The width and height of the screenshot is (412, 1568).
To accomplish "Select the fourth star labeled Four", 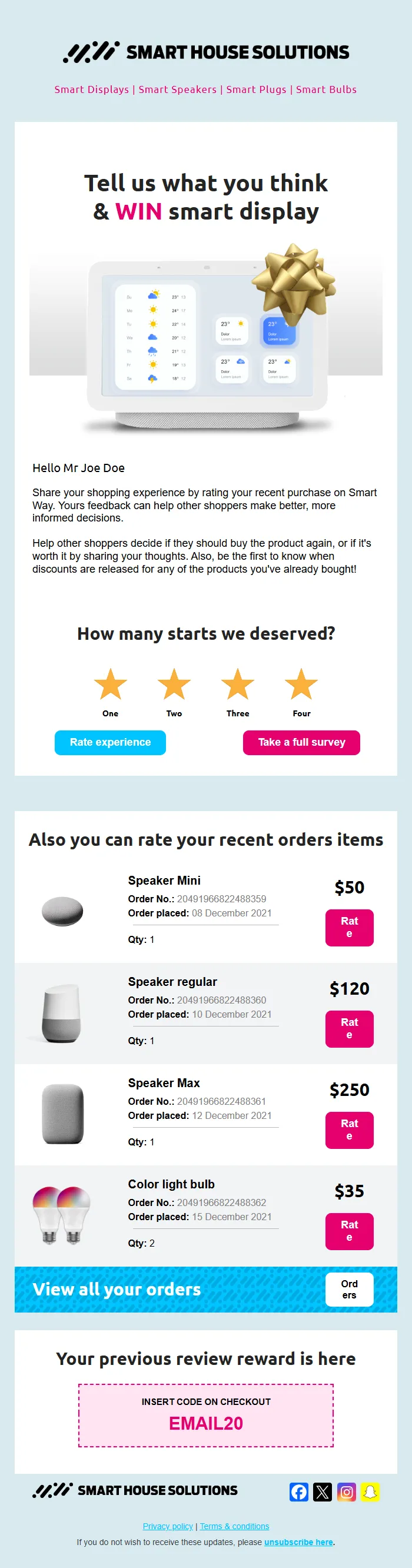I will (301, 684).
